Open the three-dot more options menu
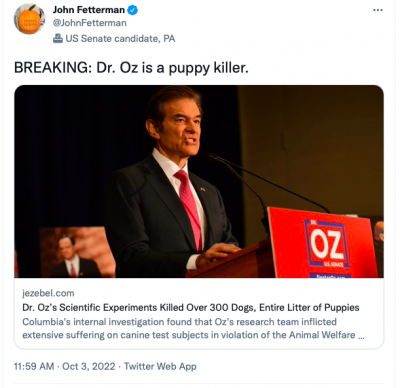 [x=378, y=10]
